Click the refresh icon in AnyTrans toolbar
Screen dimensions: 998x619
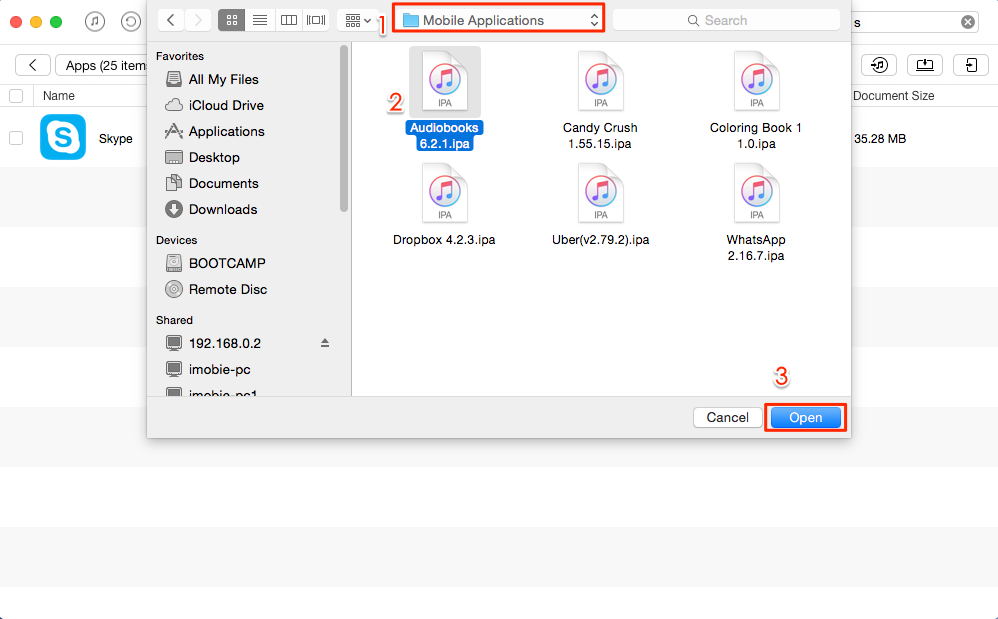pos(130,22)
